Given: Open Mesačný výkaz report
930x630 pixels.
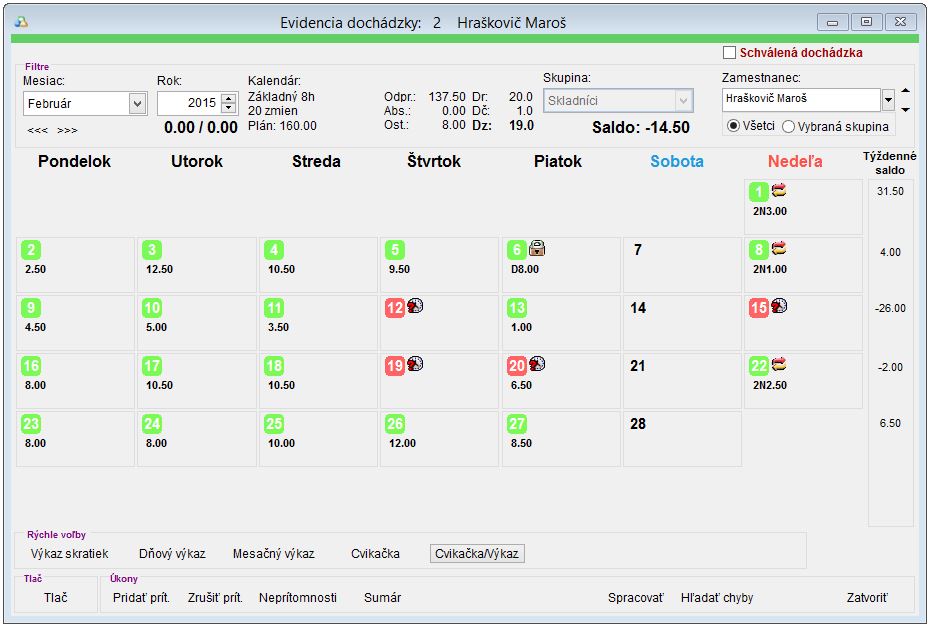Looking at the screenshot, I should (273, 553).
